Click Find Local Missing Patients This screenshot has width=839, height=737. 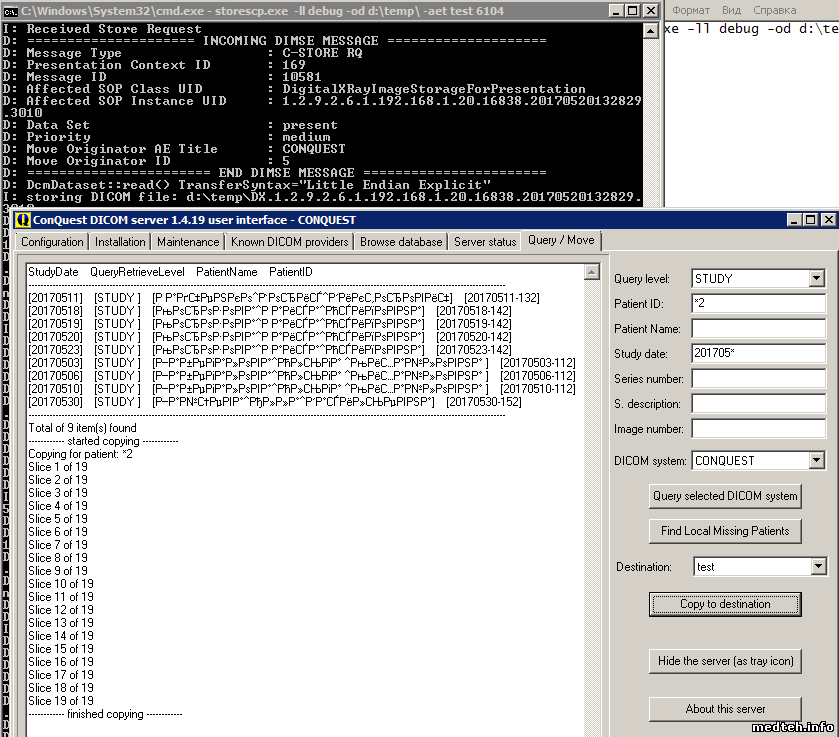point(725,531)
